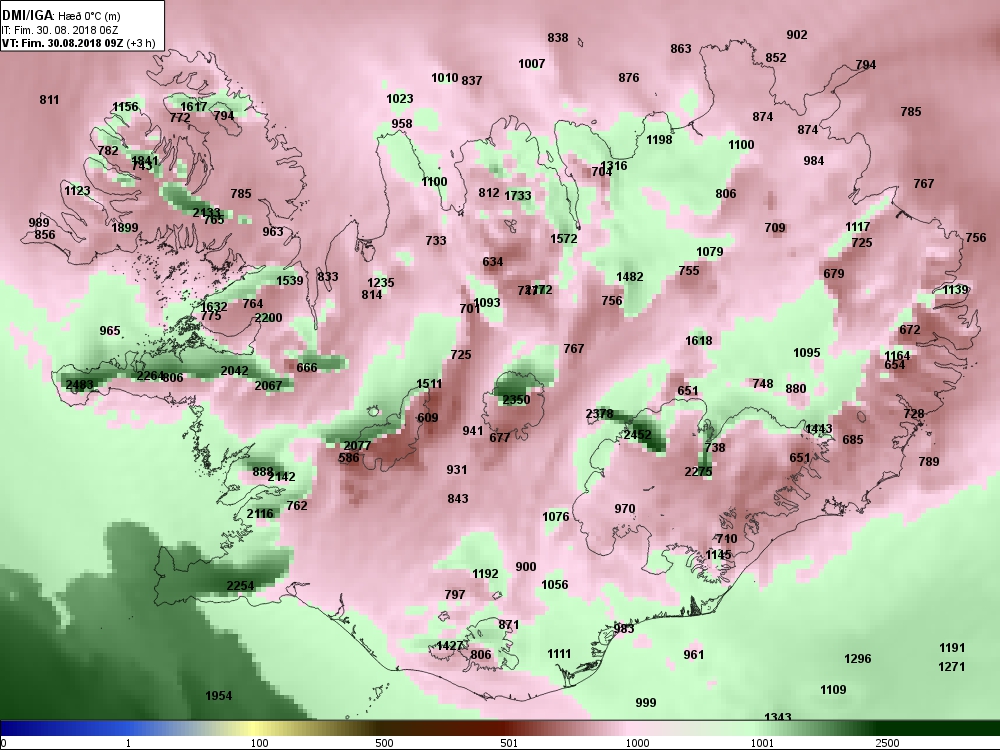Screen dimensions: 1000x750
Task: Click the 'VT: Fim. 30.08.2018 09Z (+3 h)' line
Action: [x=78, y=43]
